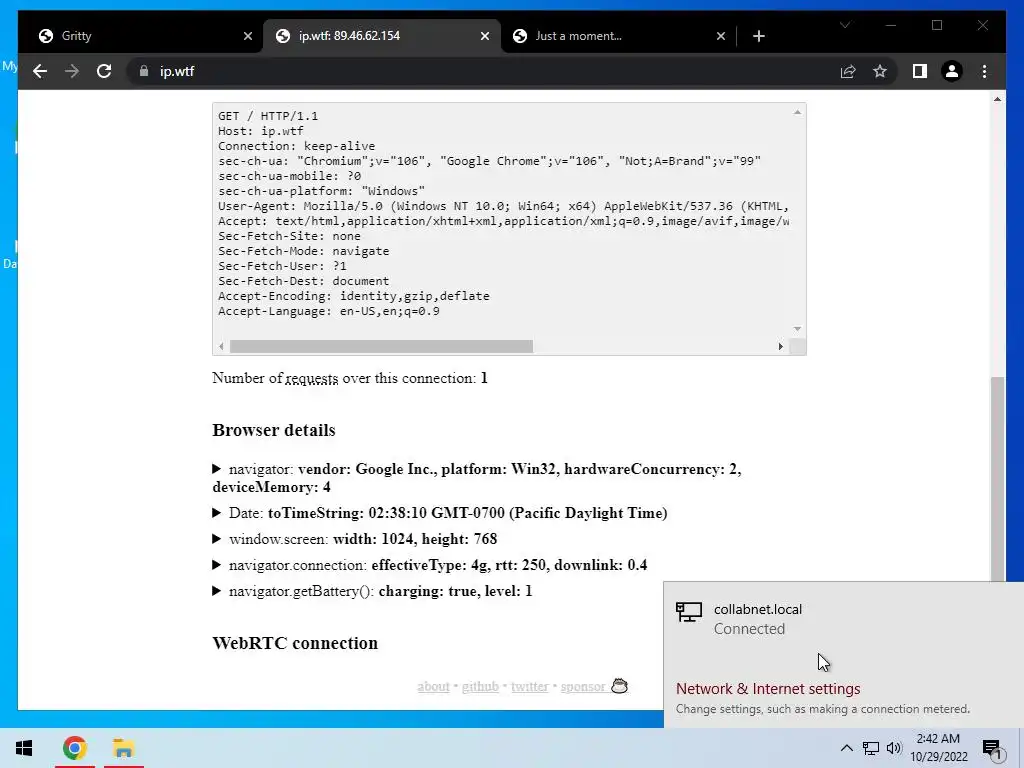Open a new tab with plus button

click(x=758, y=36)
